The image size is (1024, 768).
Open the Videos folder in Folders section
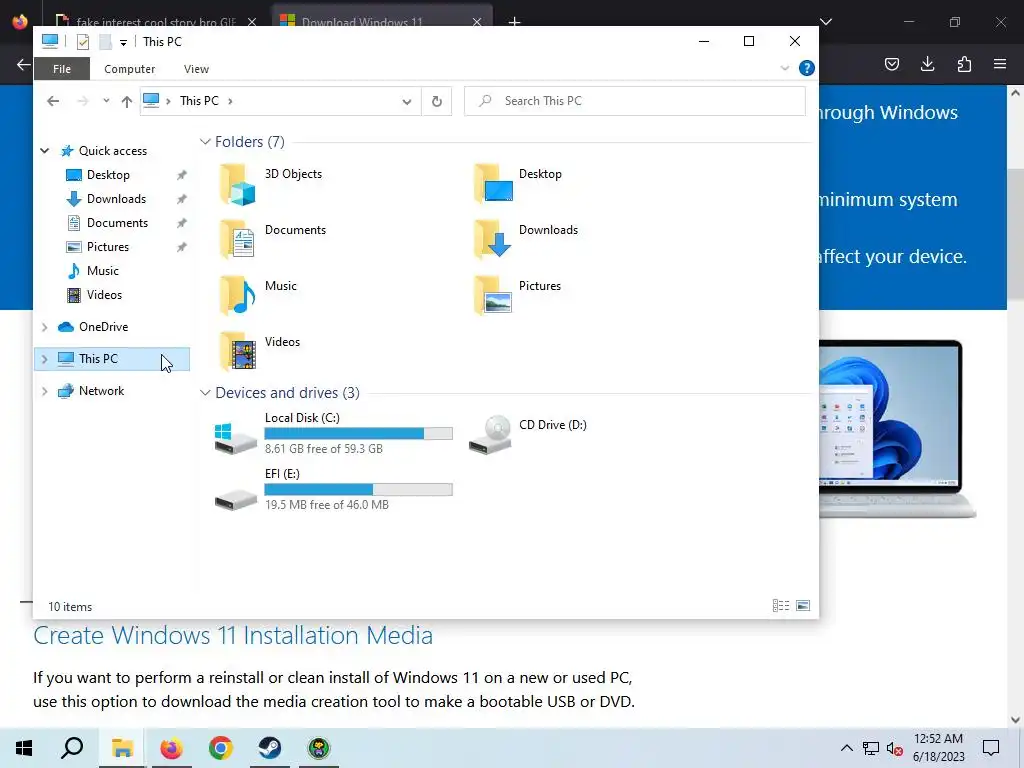pyautogui.click(x=260, y=353)
